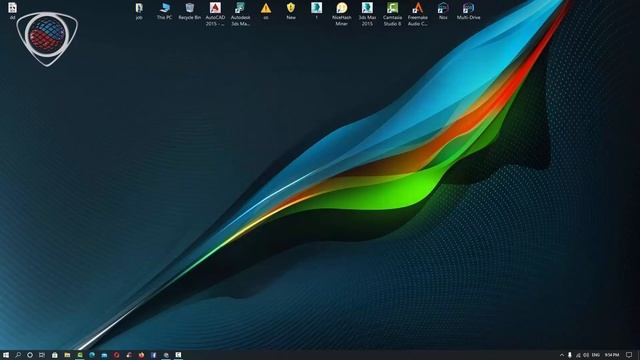Open taskbar search magnifier

[x=18, y=355]
